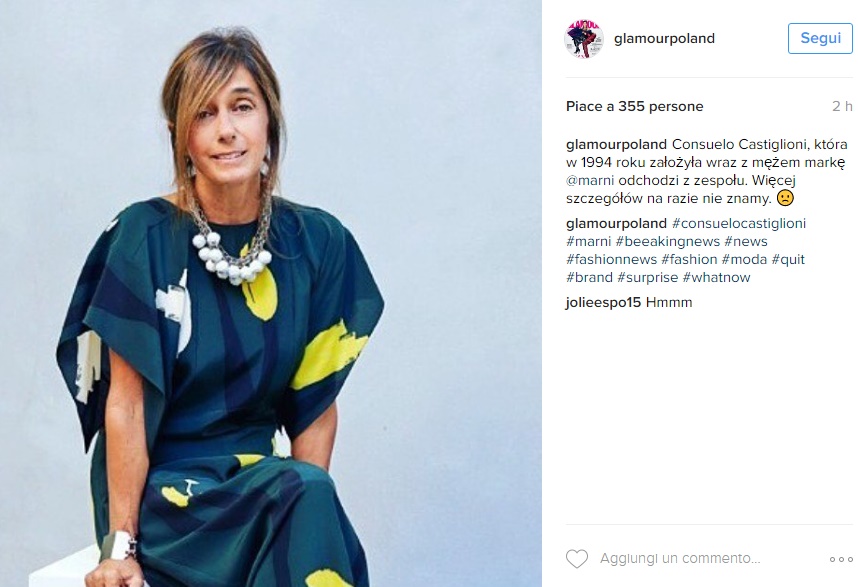Click the comment input field
The width and height of the screenshot is (858, 587).
click(680, 559)
